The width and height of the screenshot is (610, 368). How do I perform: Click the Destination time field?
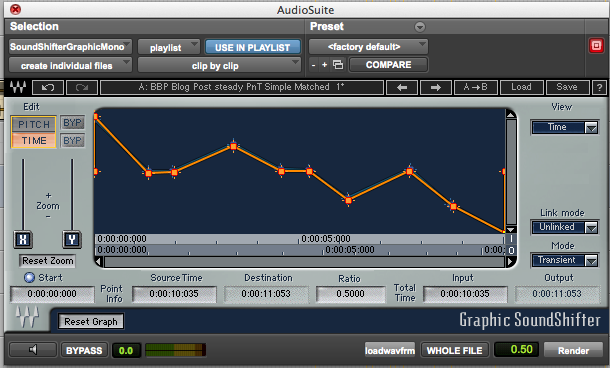tap(266, 294)
